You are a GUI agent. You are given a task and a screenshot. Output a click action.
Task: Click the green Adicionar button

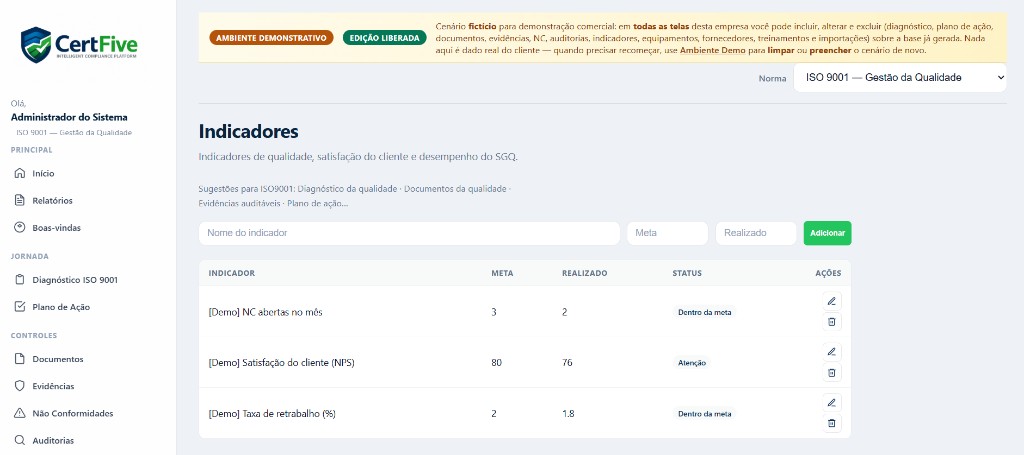pos(827,233)
